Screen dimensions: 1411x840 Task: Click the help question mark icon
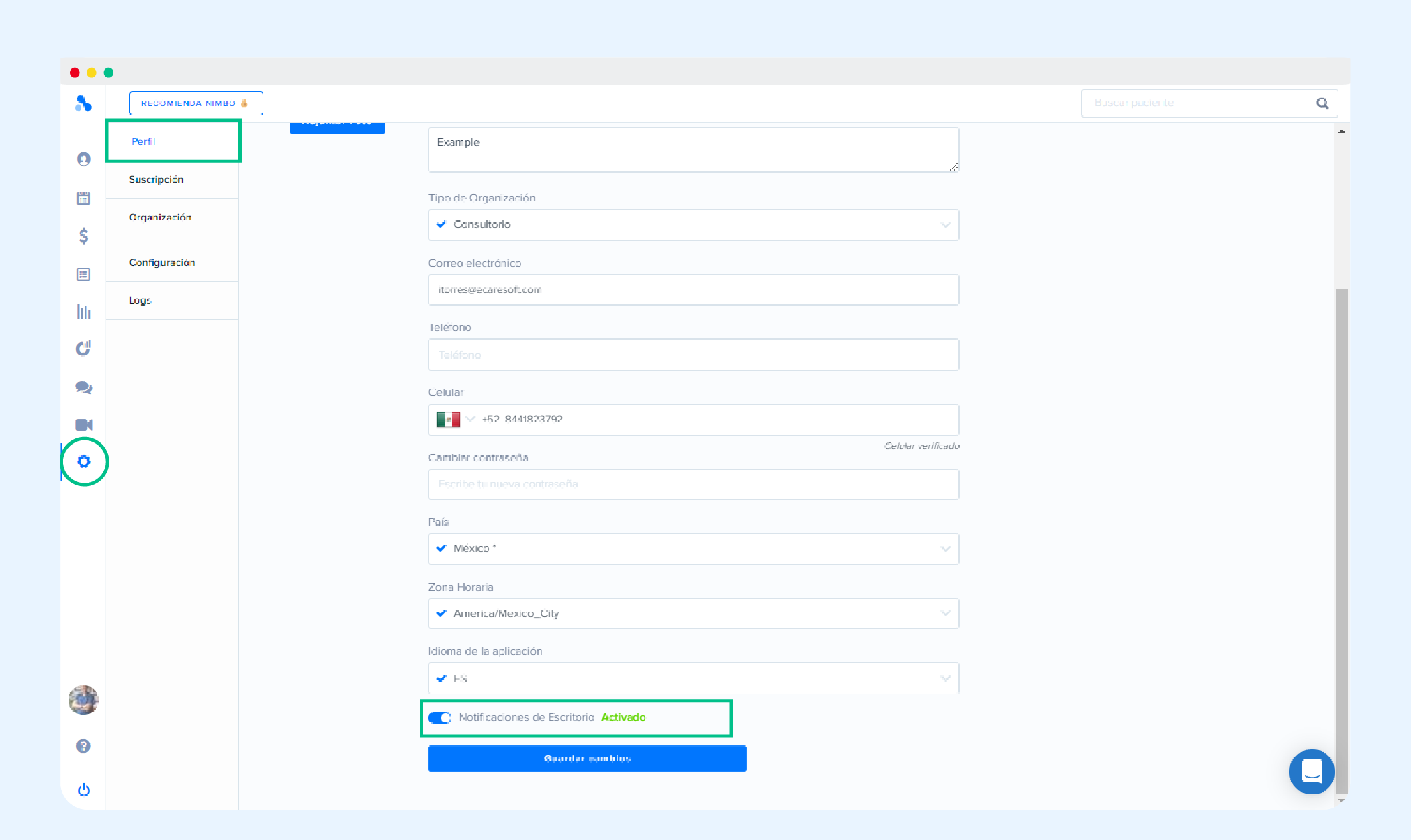83,746
